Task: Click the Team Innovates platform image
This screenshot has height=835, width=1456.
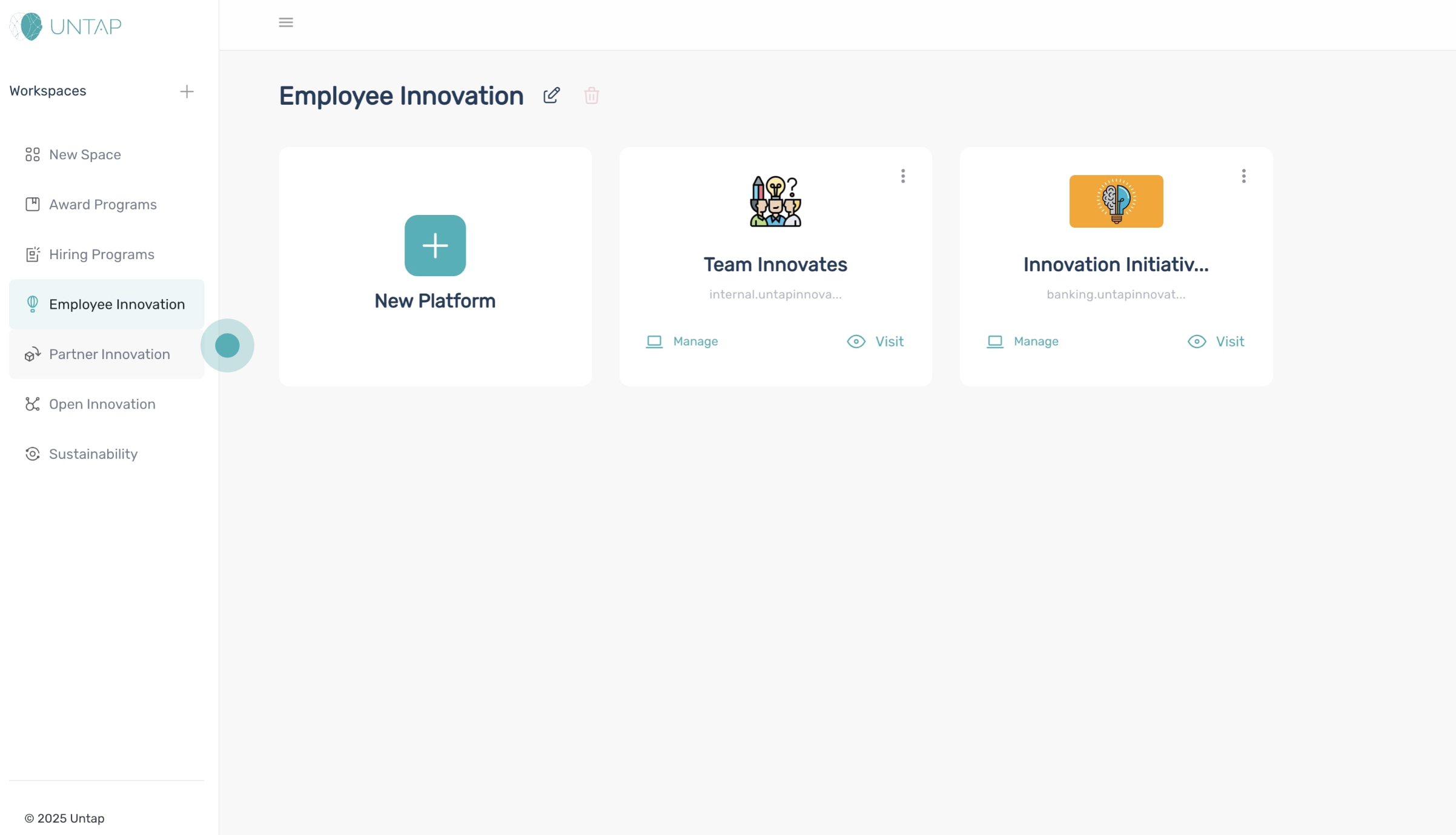Action: [775, 201]
